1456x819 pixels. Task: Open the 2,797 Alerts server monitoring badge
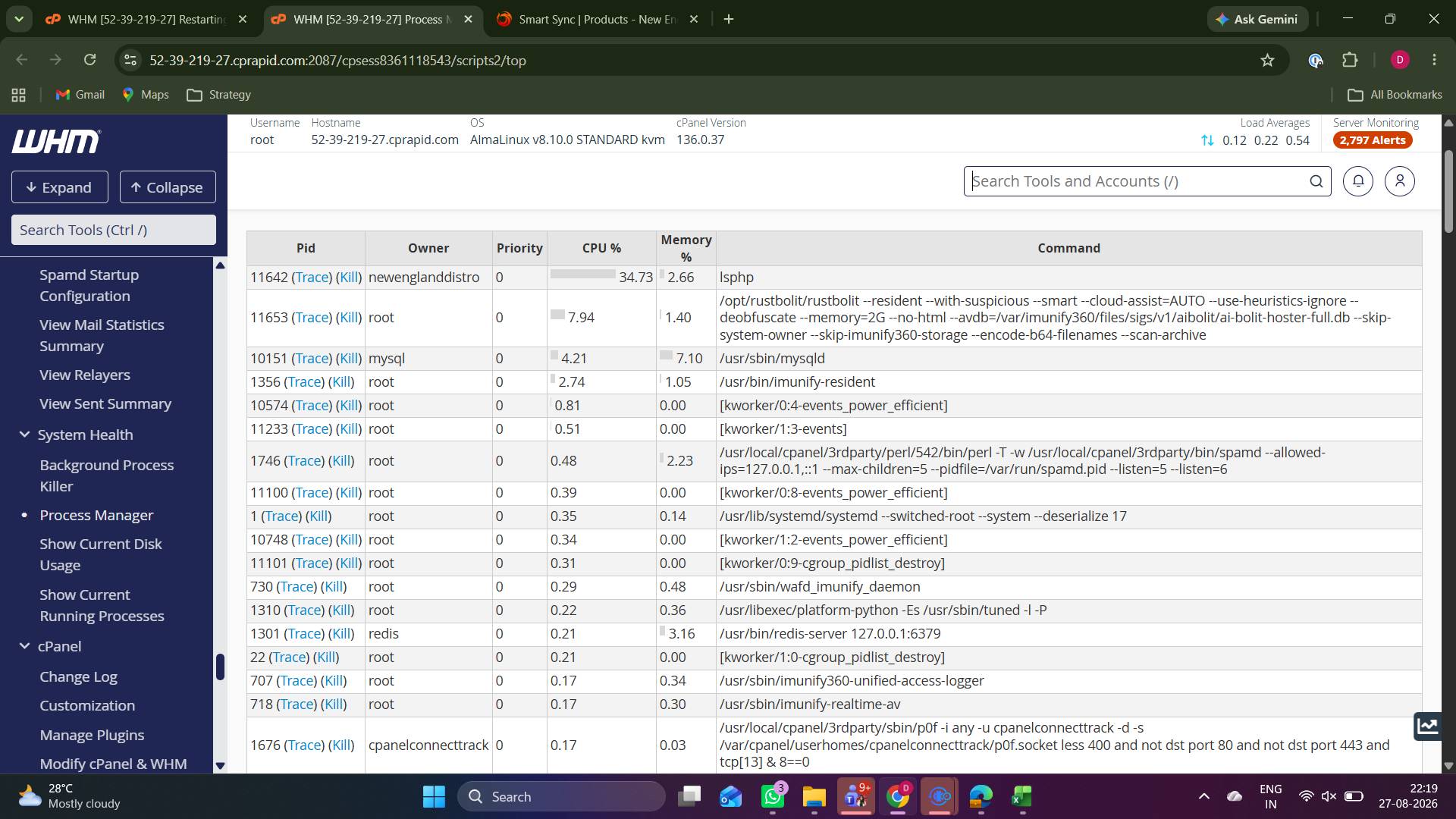click(x=1373, y=140)
